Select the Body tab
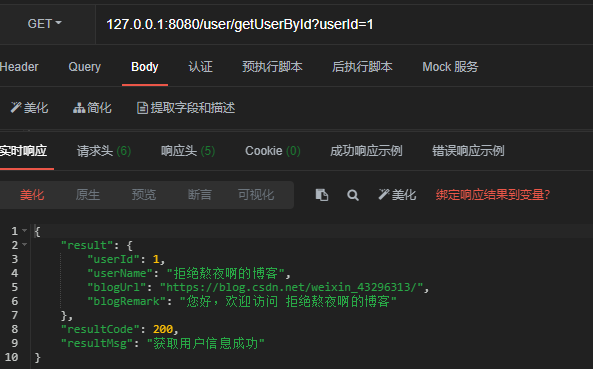593x369 pixels. point(145,67)
